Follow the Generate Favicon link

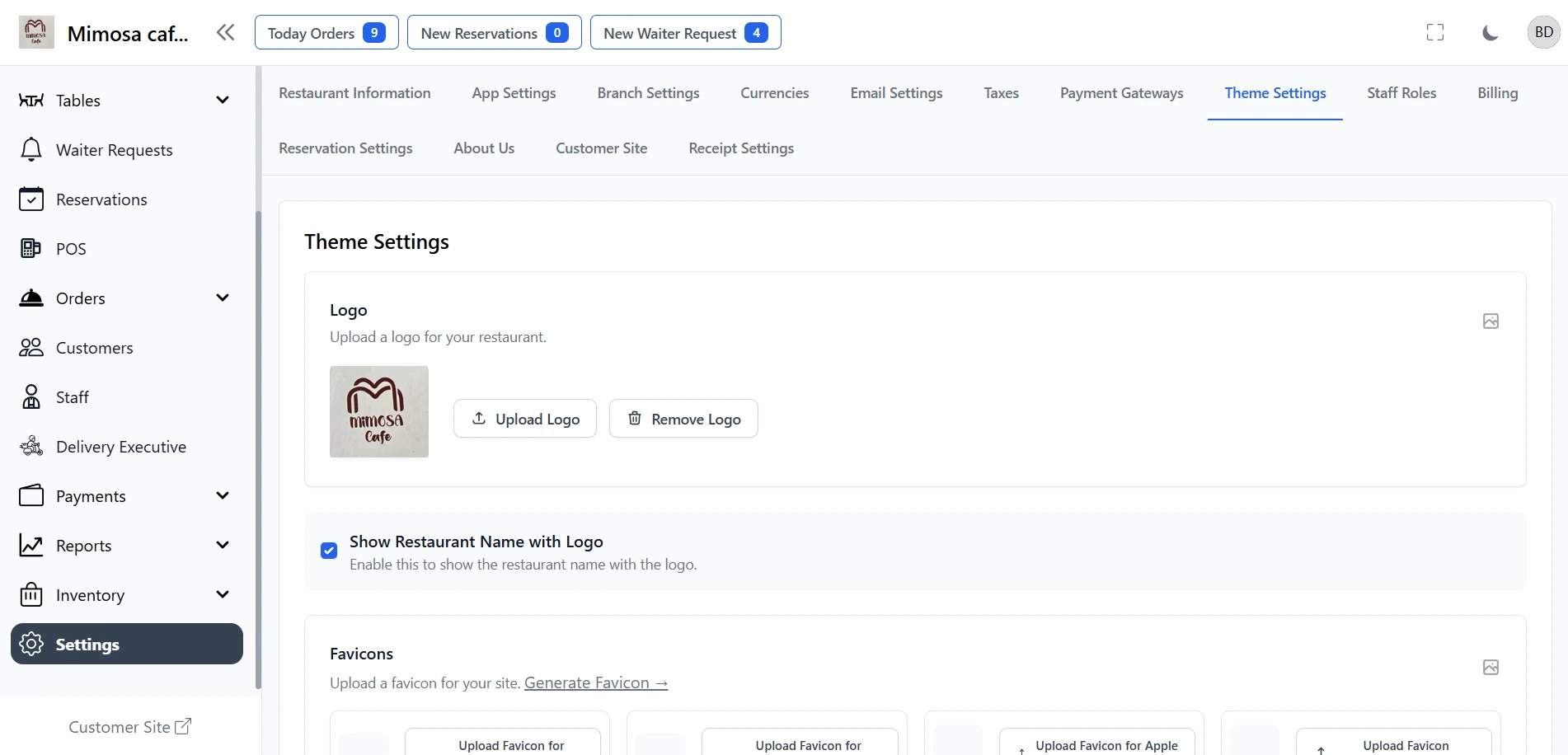[596, 682]
